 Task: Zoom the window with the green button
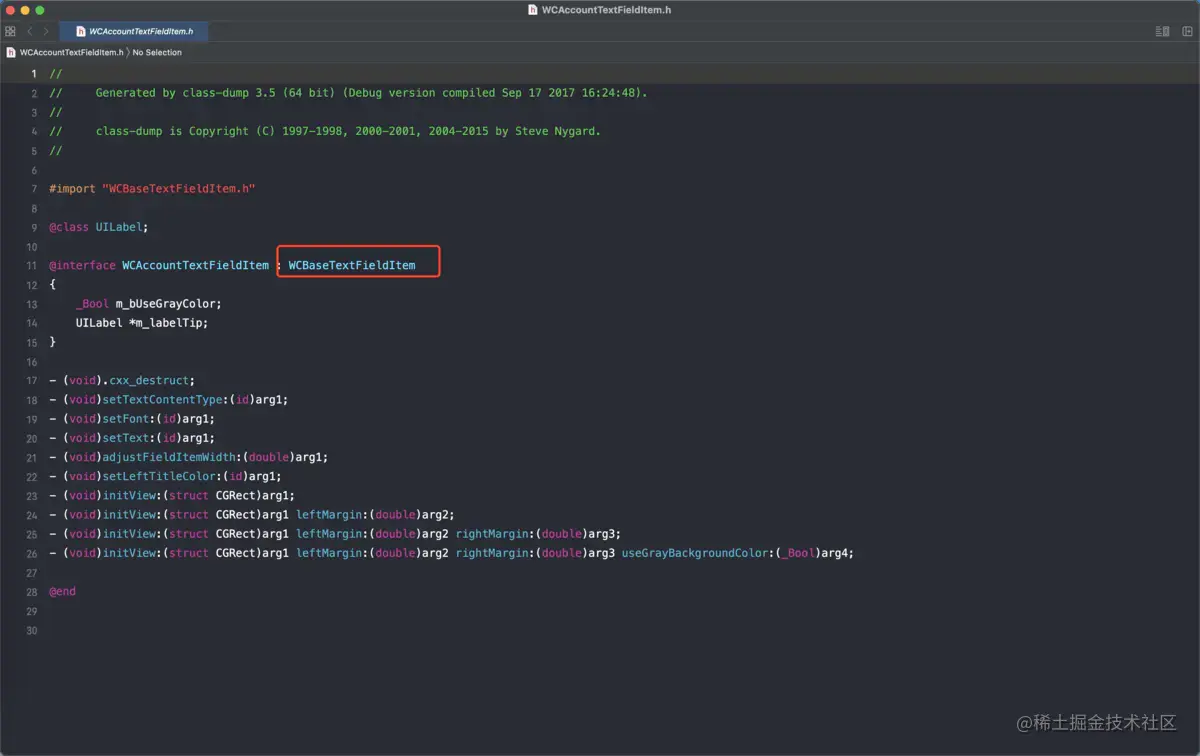(x=40, y=10)
